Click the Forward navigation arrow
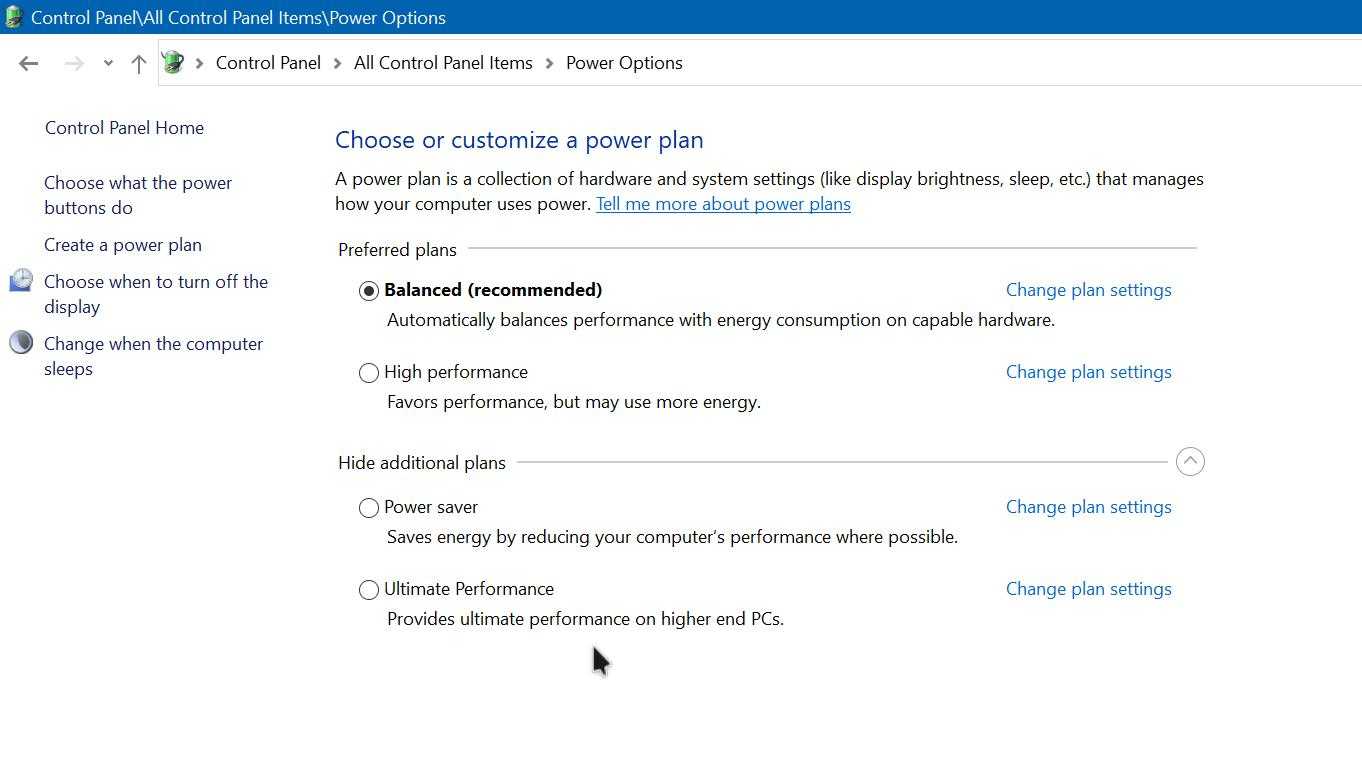1362x763 pixels. [x=74, y=63]
